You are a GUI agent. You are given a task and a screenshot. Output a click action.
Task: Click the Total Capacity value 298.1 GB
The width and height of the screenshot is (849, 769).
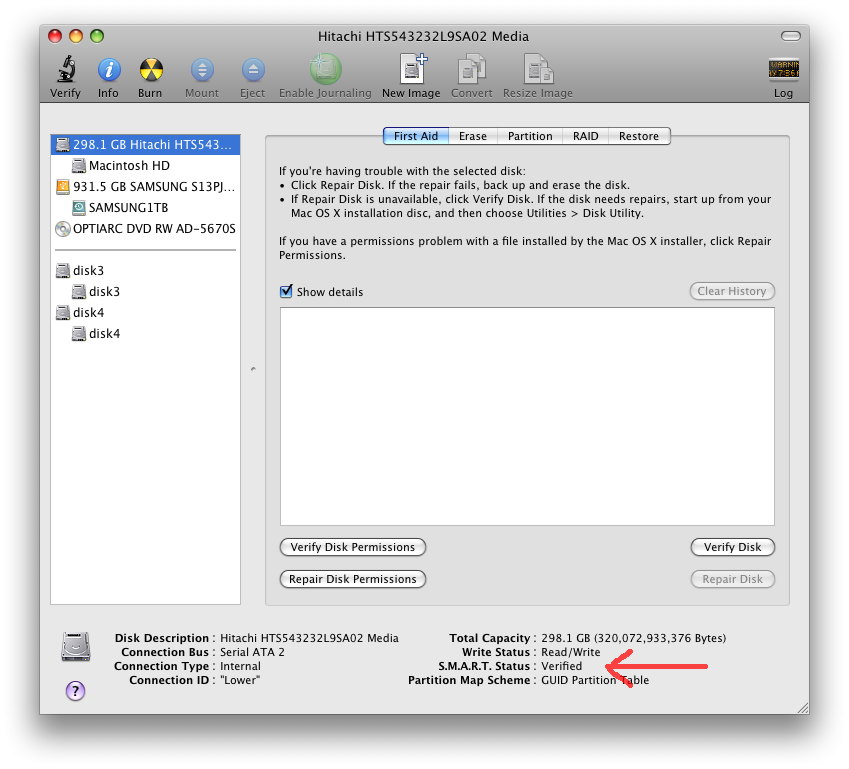click(x=634, y=638)
